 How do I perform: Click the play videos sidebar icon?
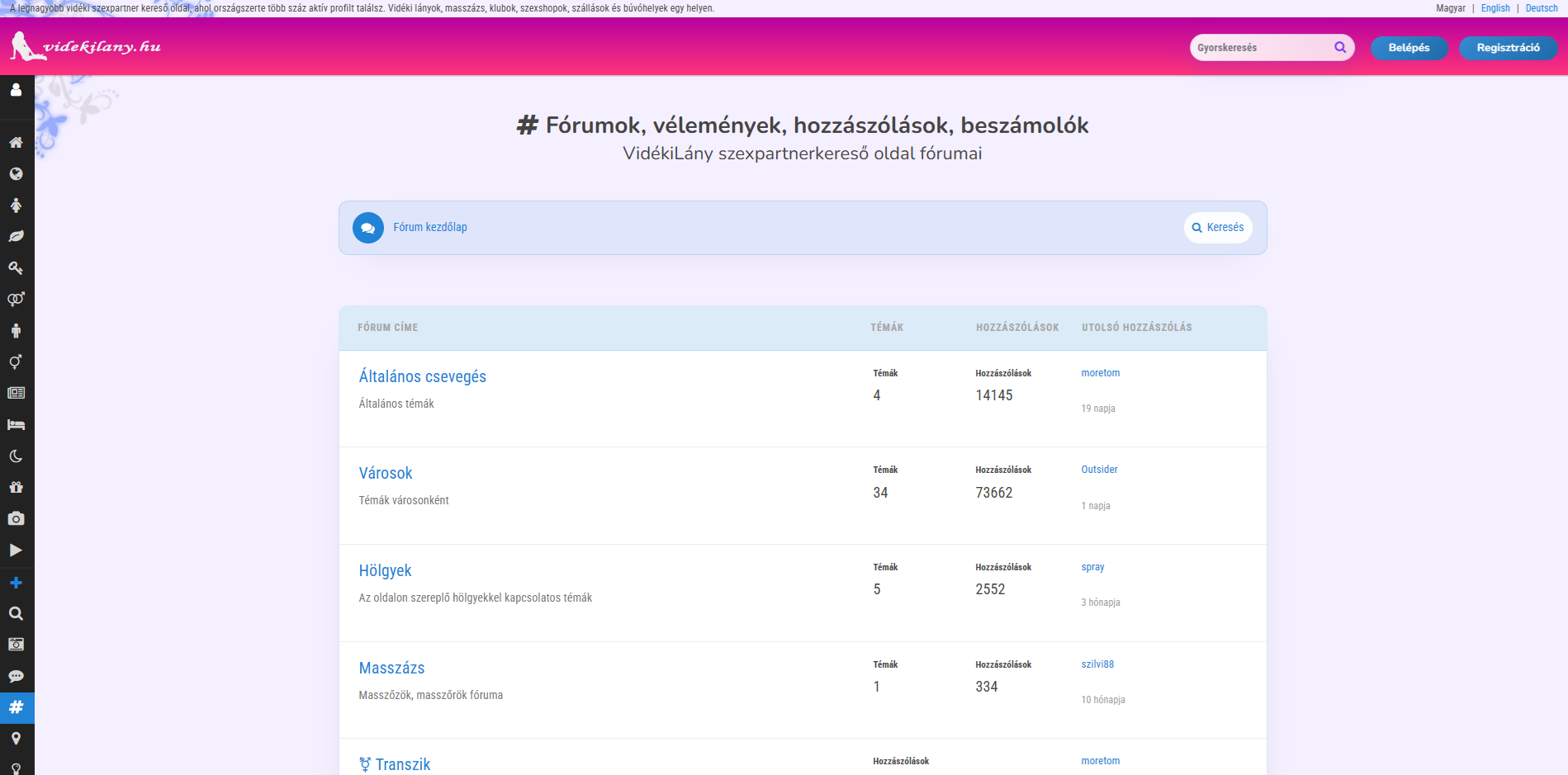[16, 550]
